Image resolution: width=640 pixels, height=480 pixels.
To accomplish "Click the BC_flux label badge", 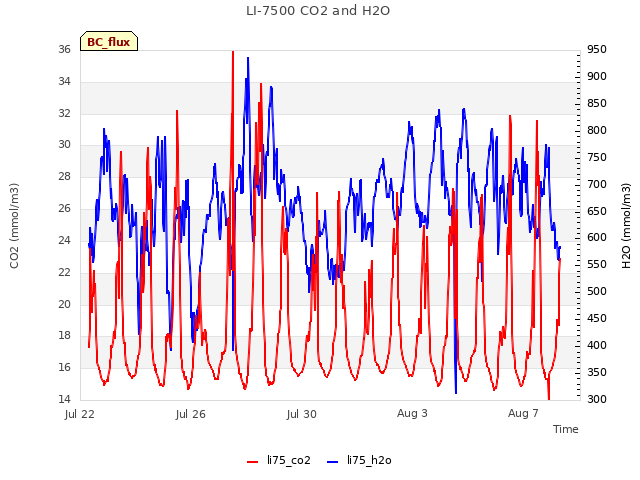I will [109, 41].
